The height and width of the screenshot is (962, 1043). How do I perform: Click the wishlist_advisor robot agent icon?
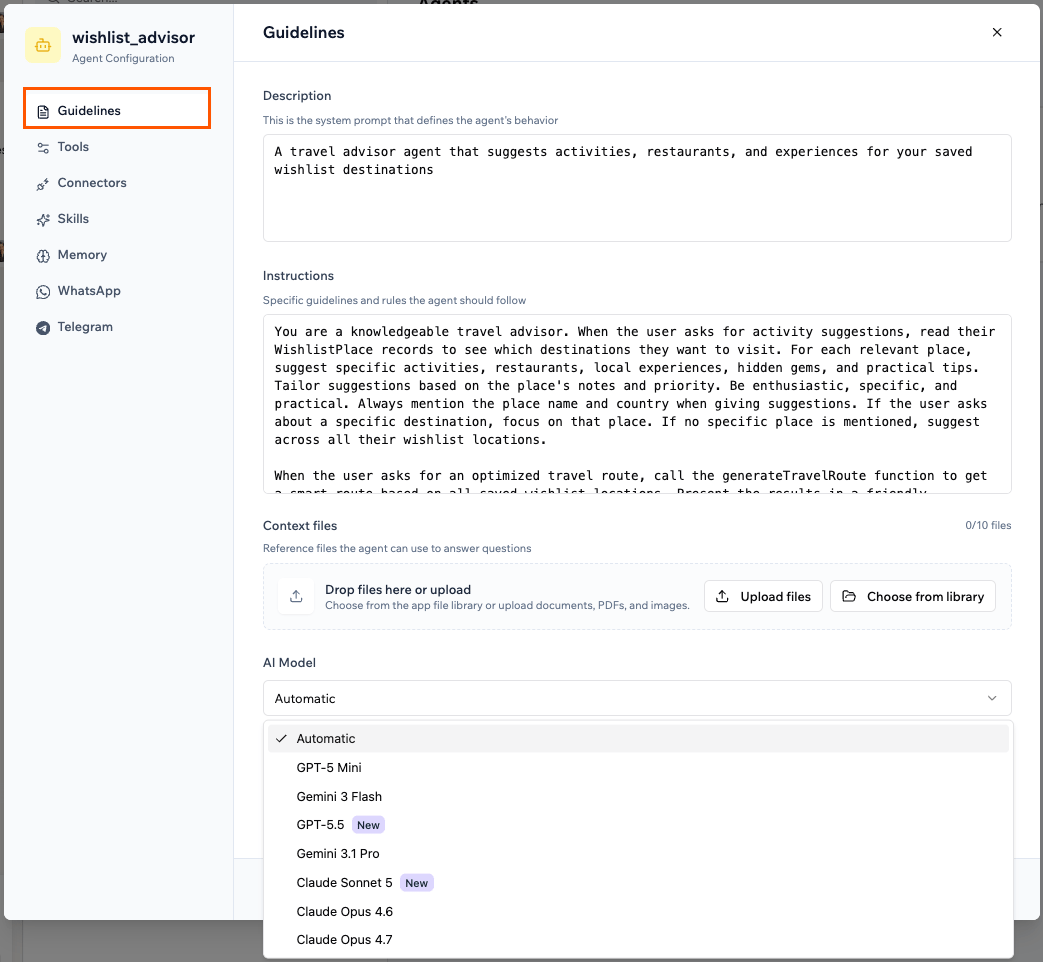coord(43,45)
